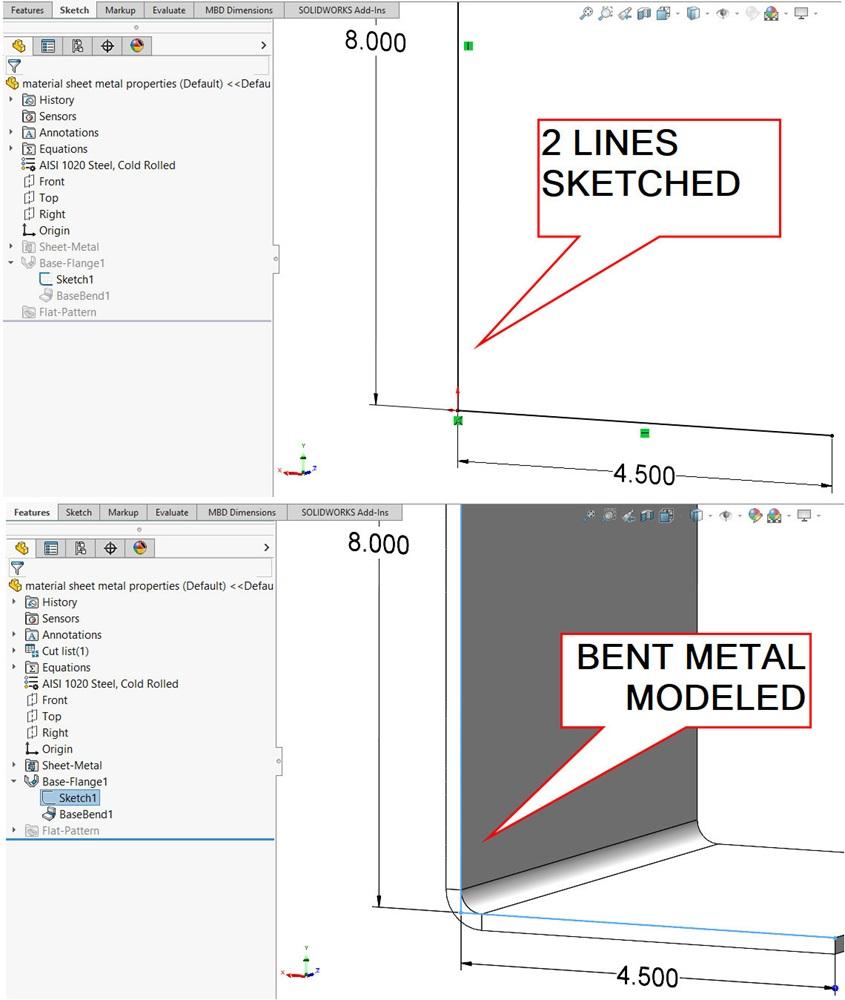Select the FeatureManager tree tab in the lower panel
The height and width of the screenshot is (1000, 845).
pyautogui.click(x=20, y=548)
